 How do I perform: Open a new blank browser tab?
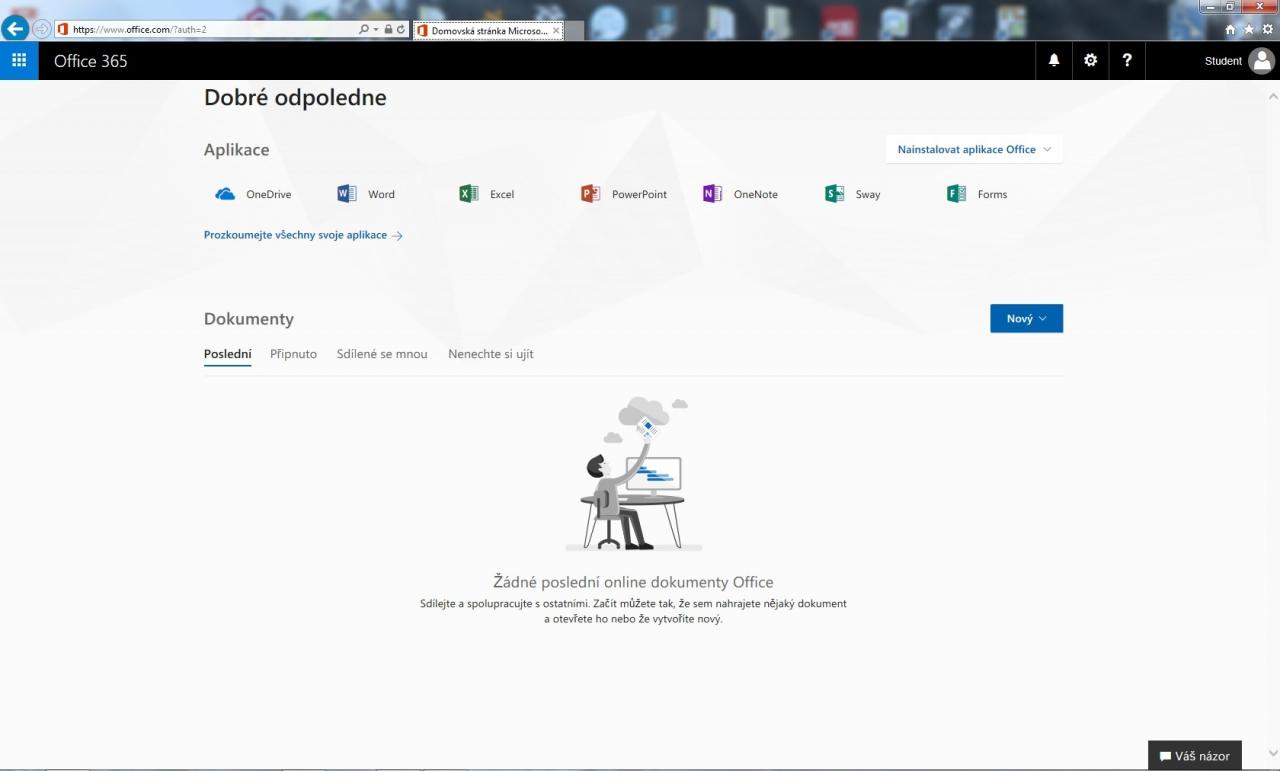coord(574,30)
